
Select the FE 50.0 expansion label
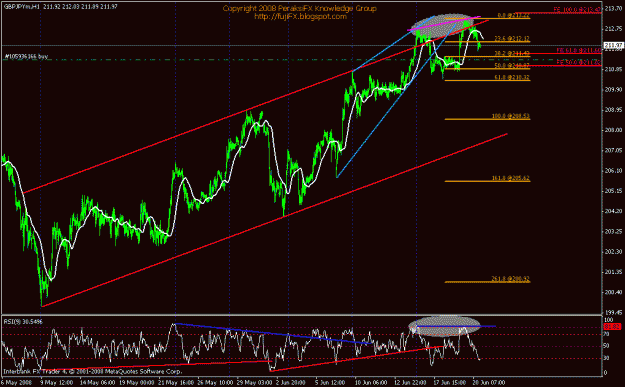(x=579, y=62)
